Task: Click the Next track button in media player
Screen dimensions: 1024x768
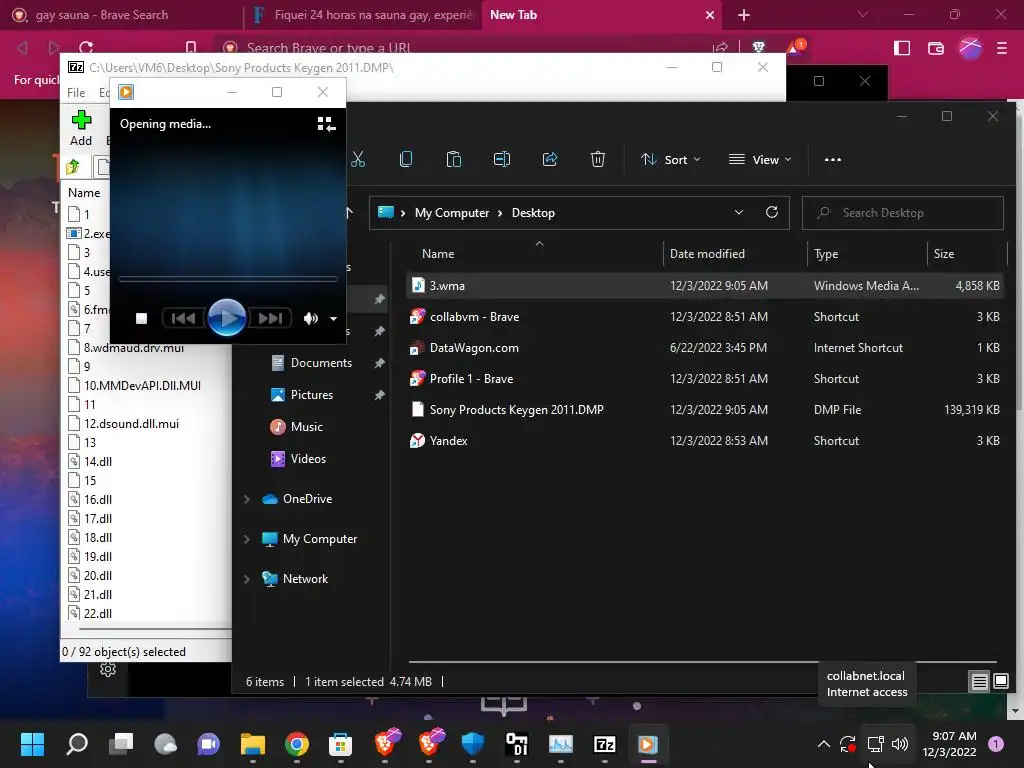Action: point(270,318)
